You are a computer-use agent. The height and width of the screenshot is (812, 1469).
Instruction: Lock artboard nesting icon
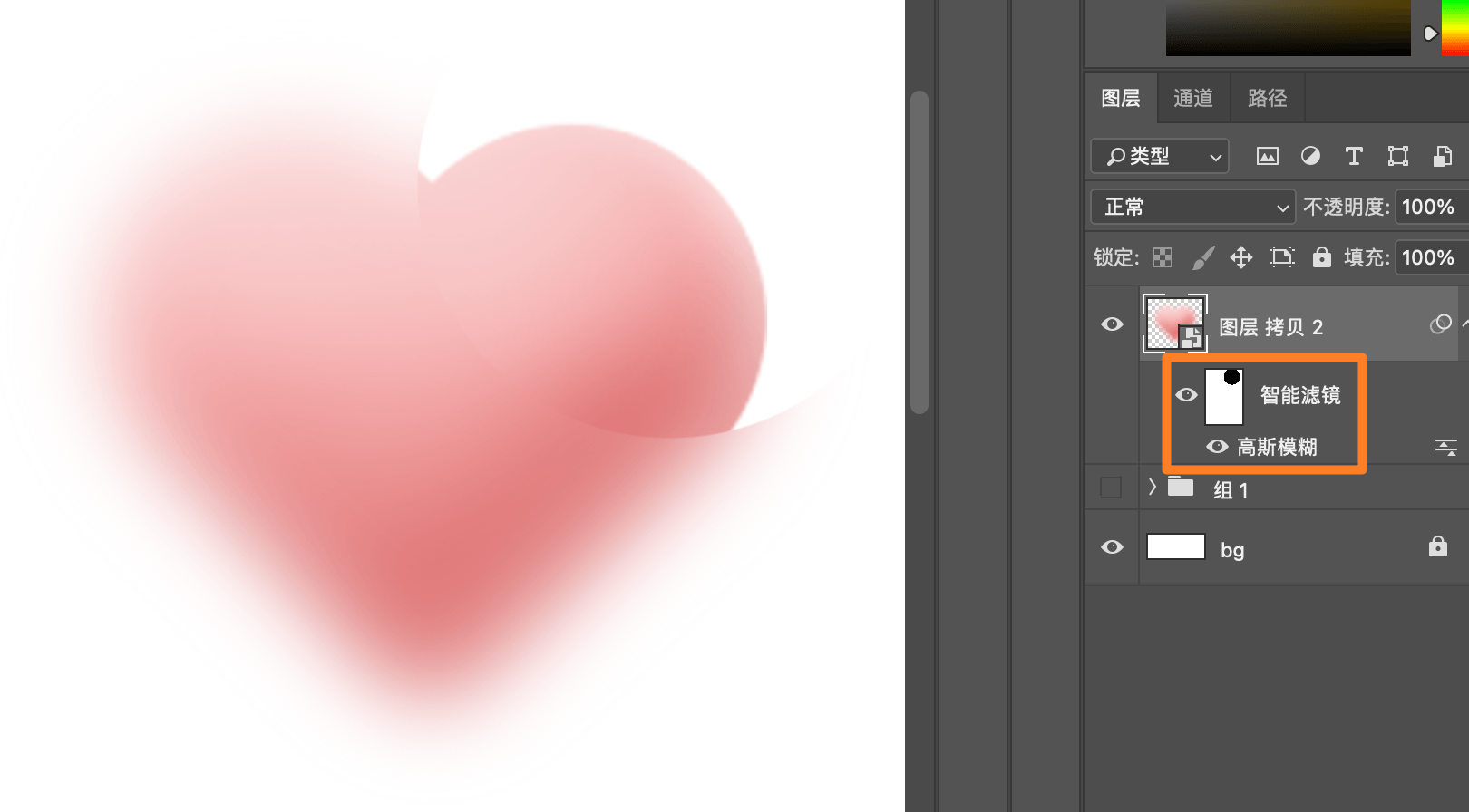[1281, 258]
